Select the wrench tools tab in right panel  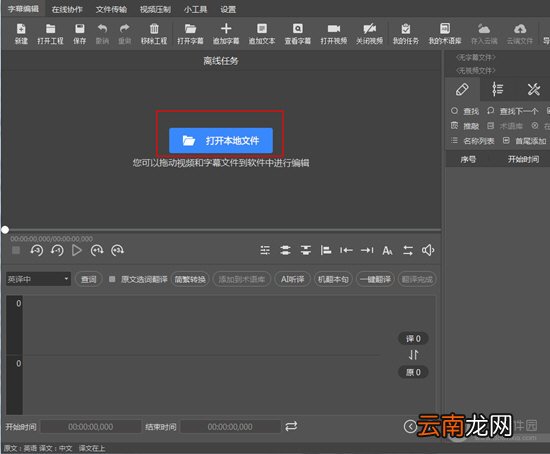[x=533, y=89]
